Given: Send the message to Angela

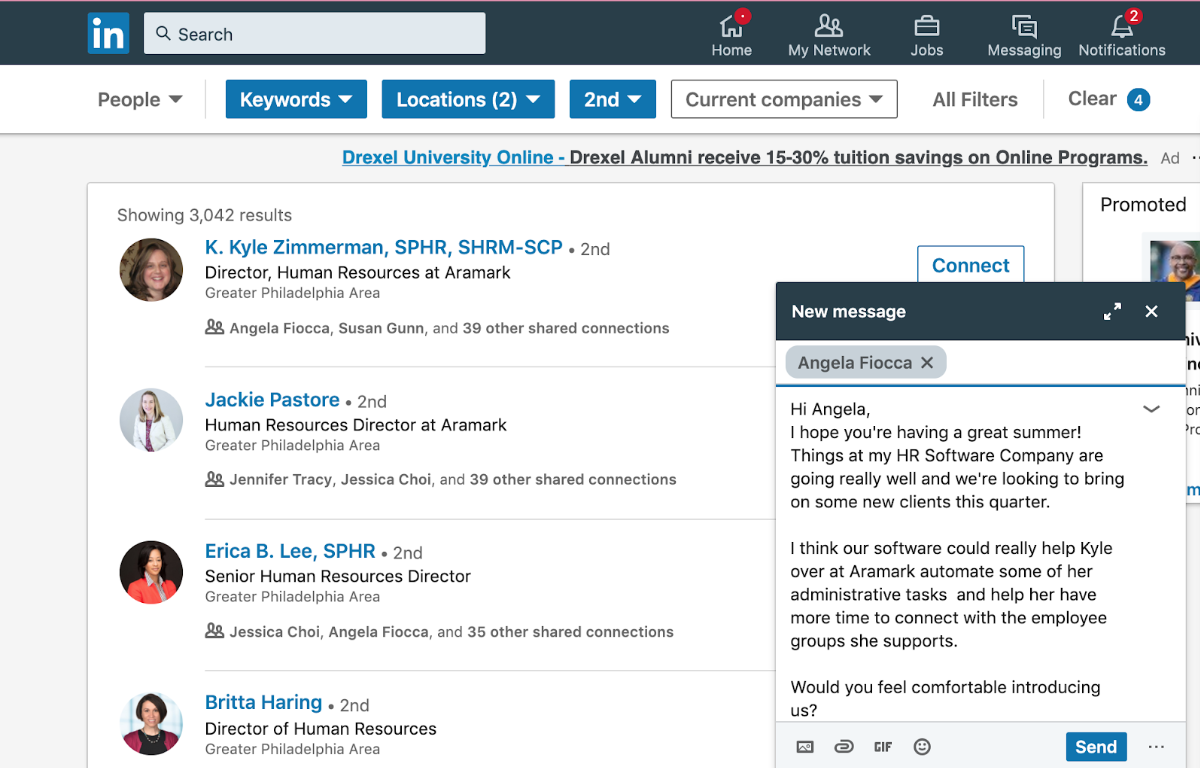Looking at the screenshot, I should [x=1096, y=747].
